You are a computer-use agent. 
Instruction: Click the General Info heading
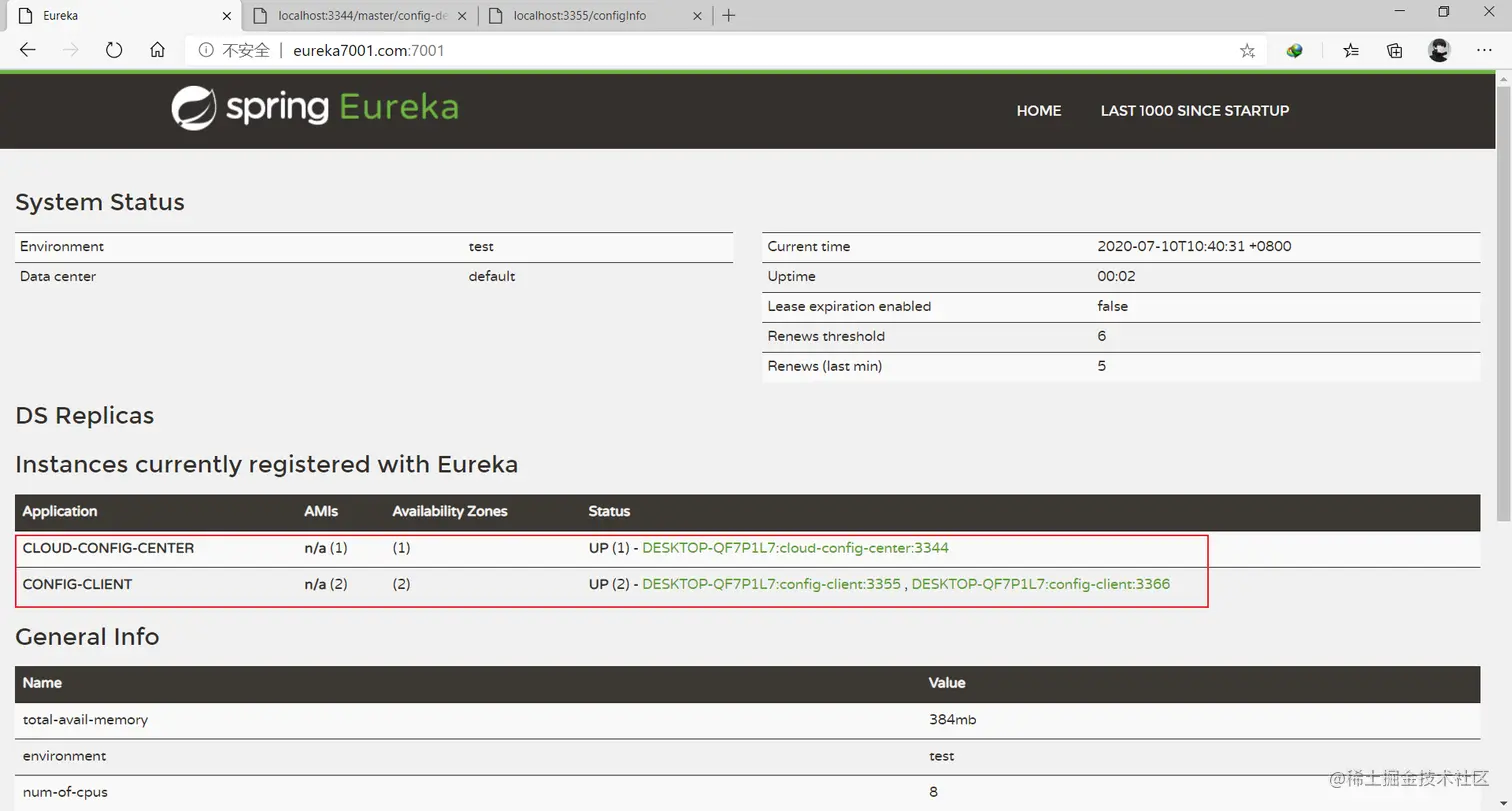[x=87, y=637]
